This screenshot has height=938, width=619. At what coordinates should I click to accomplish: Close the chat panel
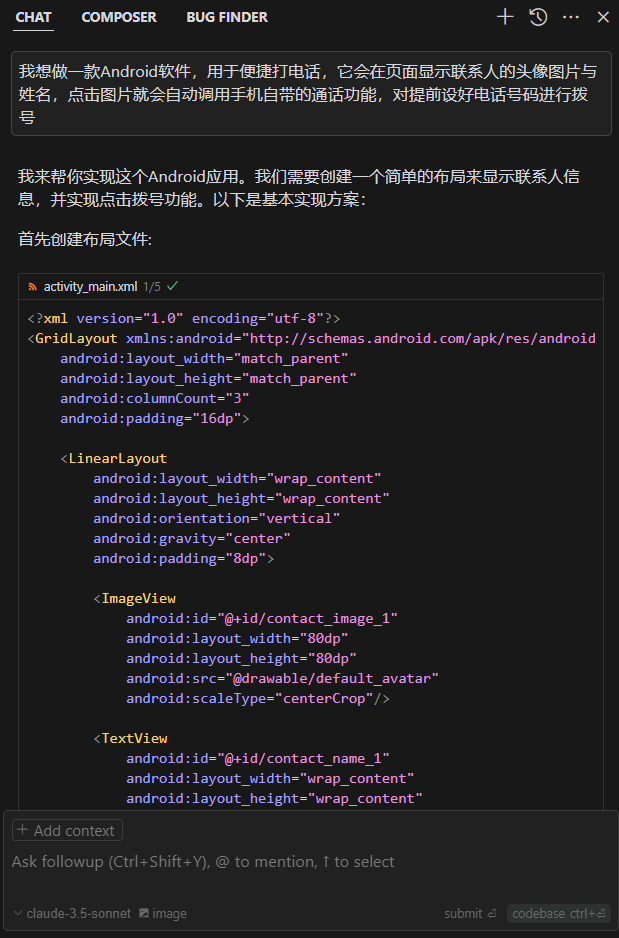click(x=603, y=17)
